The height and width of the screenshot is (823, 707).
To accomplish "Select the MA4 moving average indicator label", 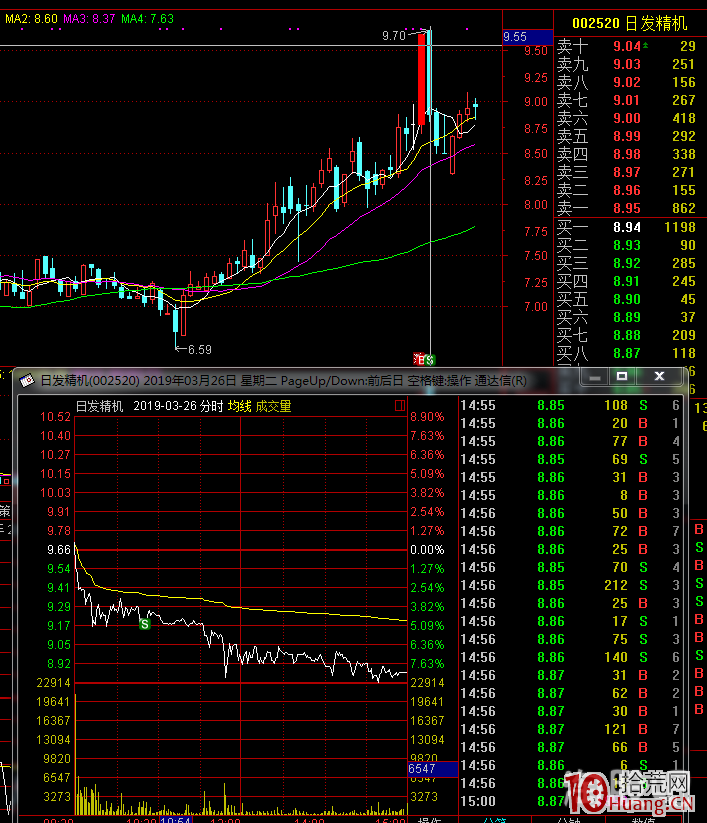I will click(x=147, y=18).
